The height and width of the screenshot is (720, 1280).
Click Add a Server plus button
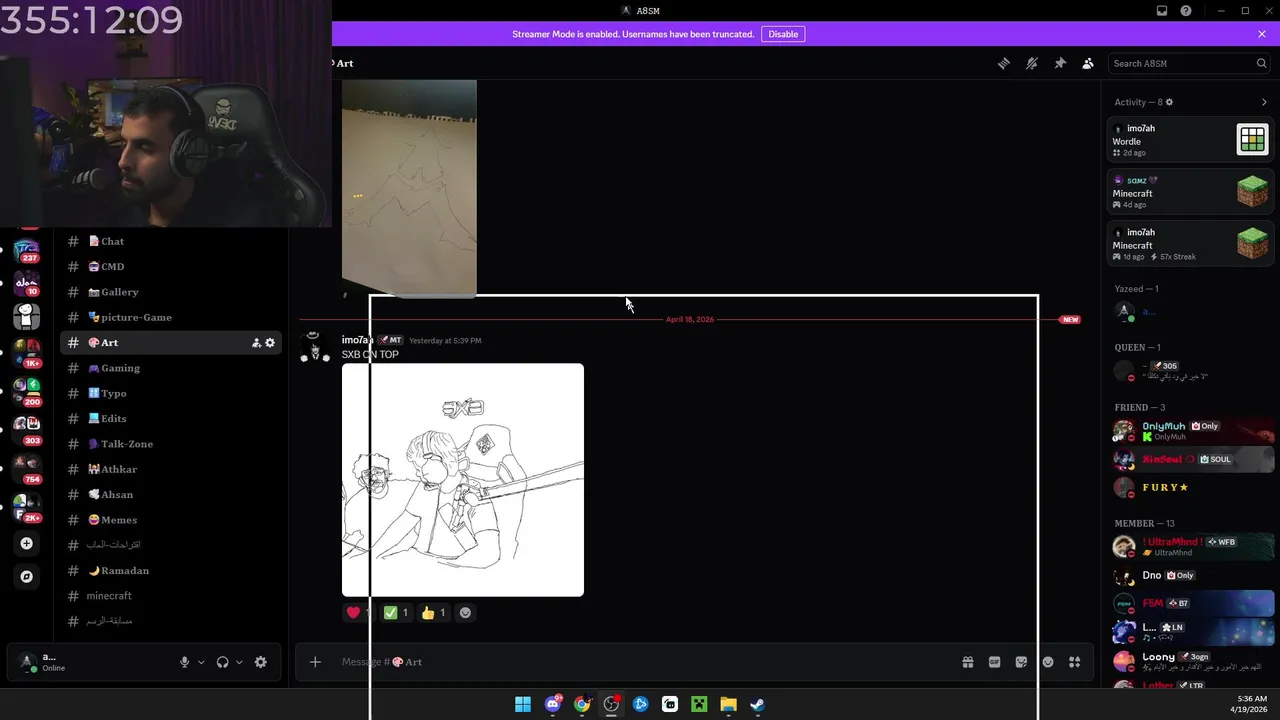pos(27,544)
